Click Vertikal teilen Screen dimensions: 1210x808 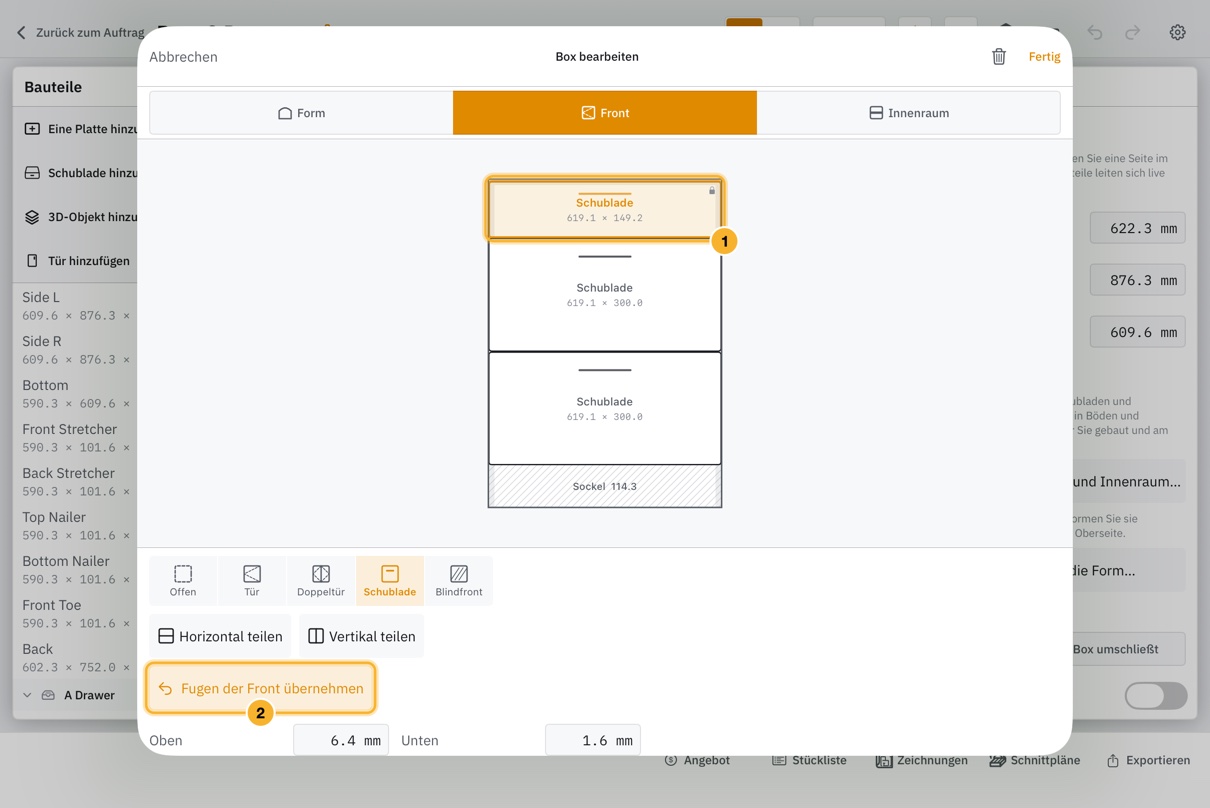(x=361, y=636)
